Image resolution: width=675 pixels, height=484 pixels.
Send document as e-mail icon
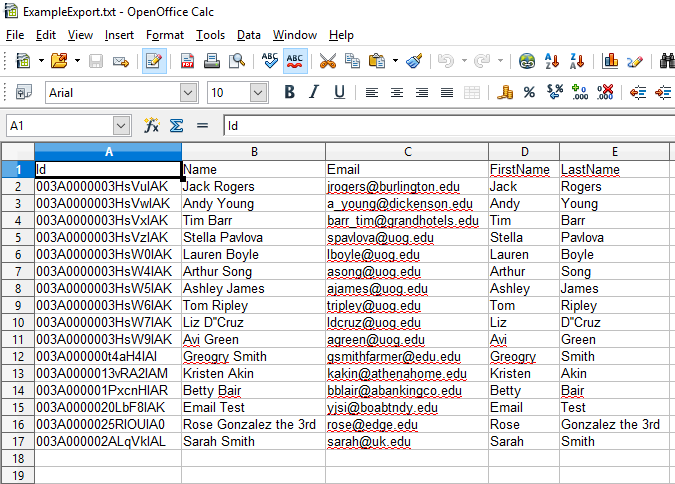coord(121,61)
